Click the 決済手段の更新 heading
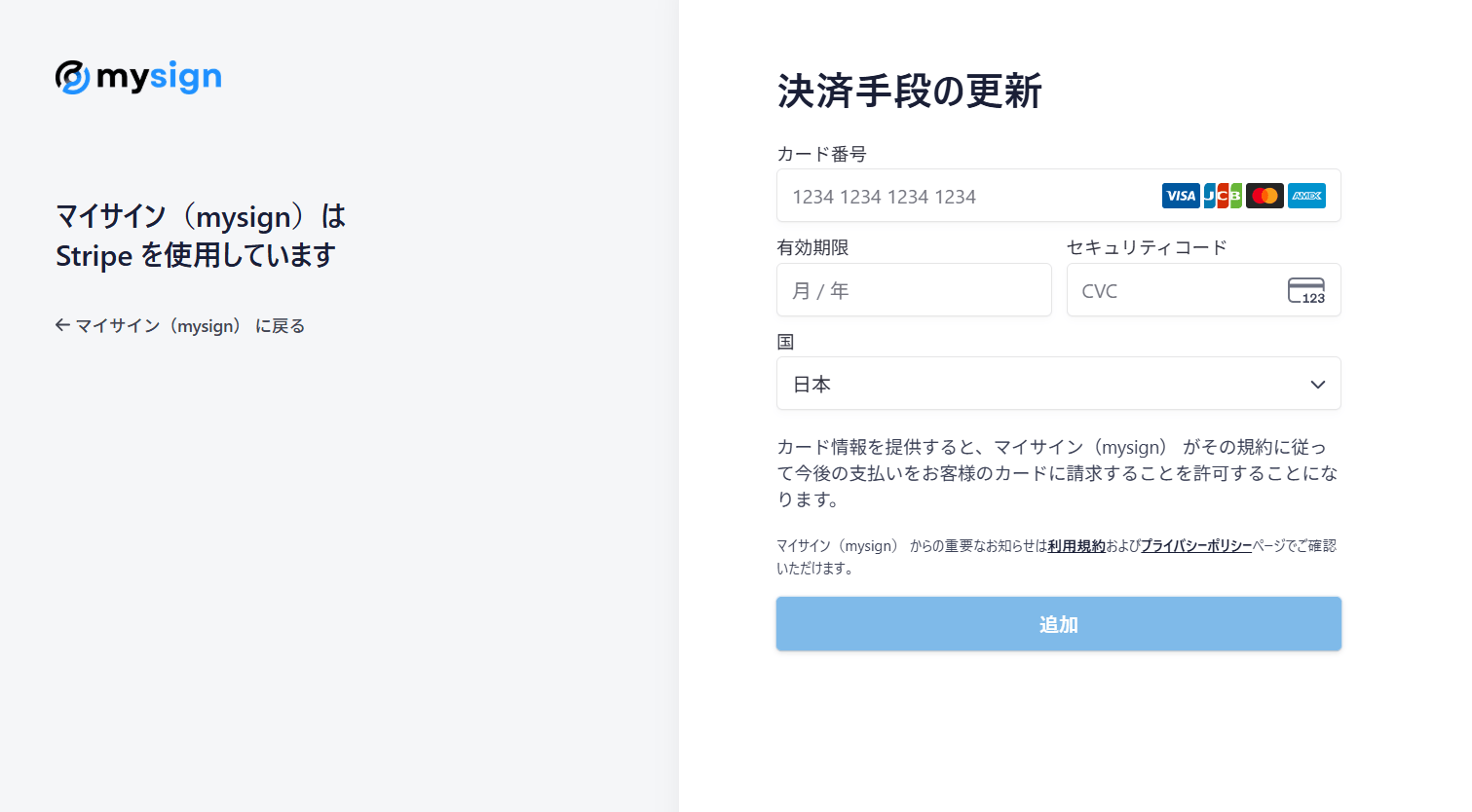This screenshot has height=812, width=1472. click(909, 92)
